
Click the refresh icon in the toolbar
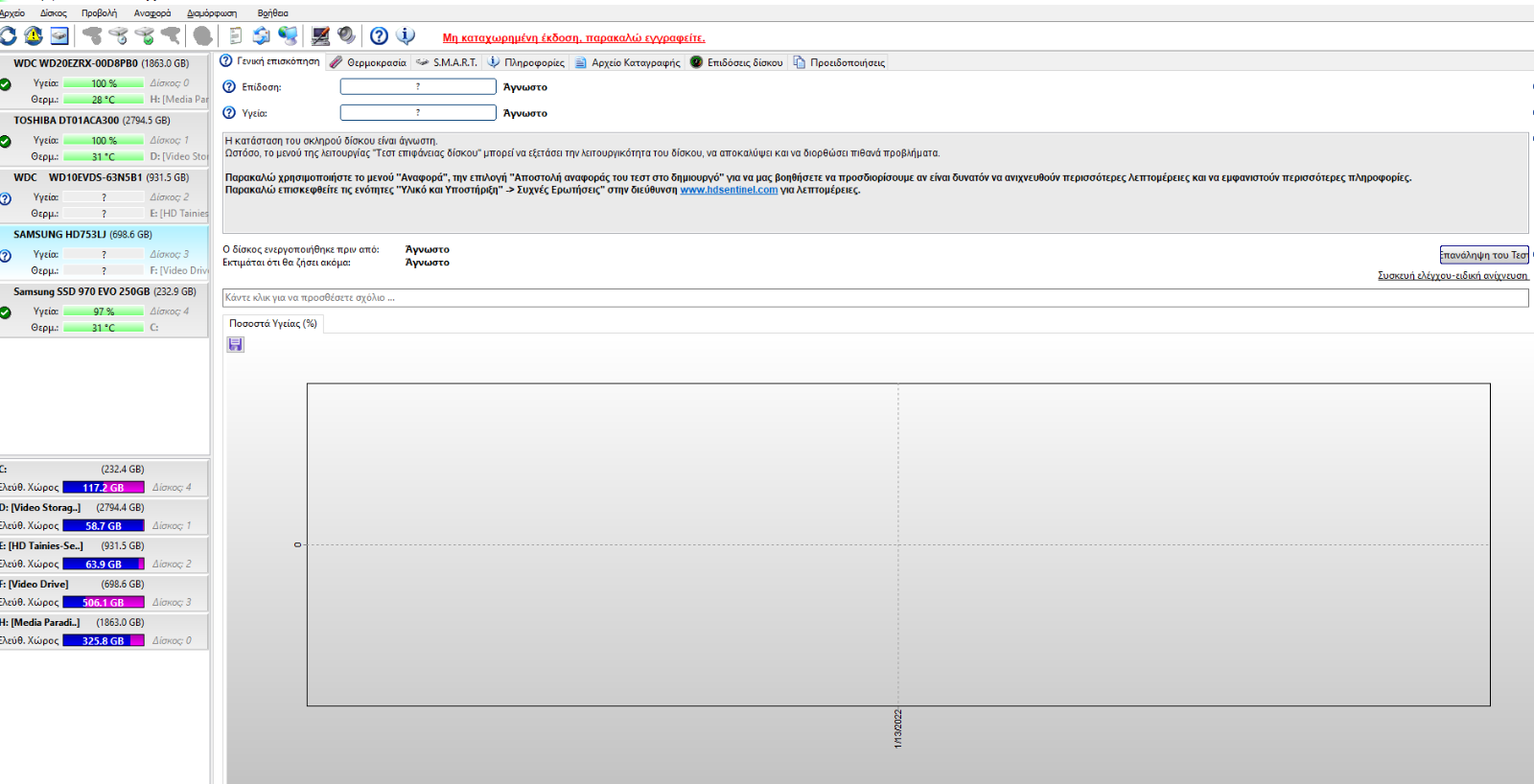[x=9, y=36]
